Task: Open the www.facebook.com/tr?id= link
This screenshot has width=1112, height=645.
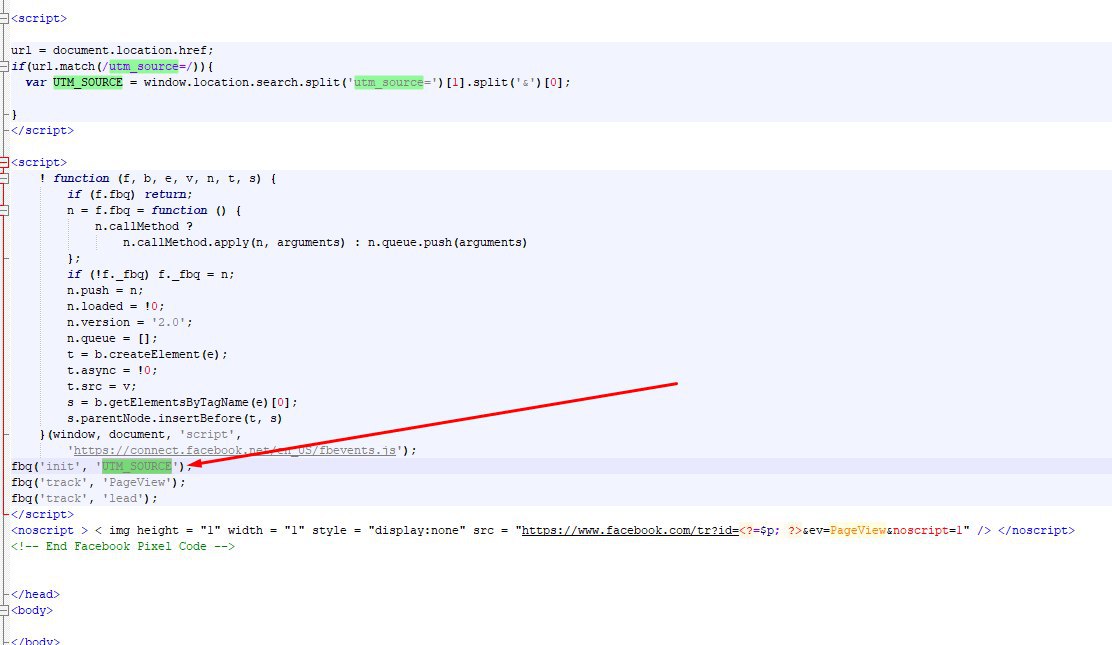Action: click(x=630, y=531)
